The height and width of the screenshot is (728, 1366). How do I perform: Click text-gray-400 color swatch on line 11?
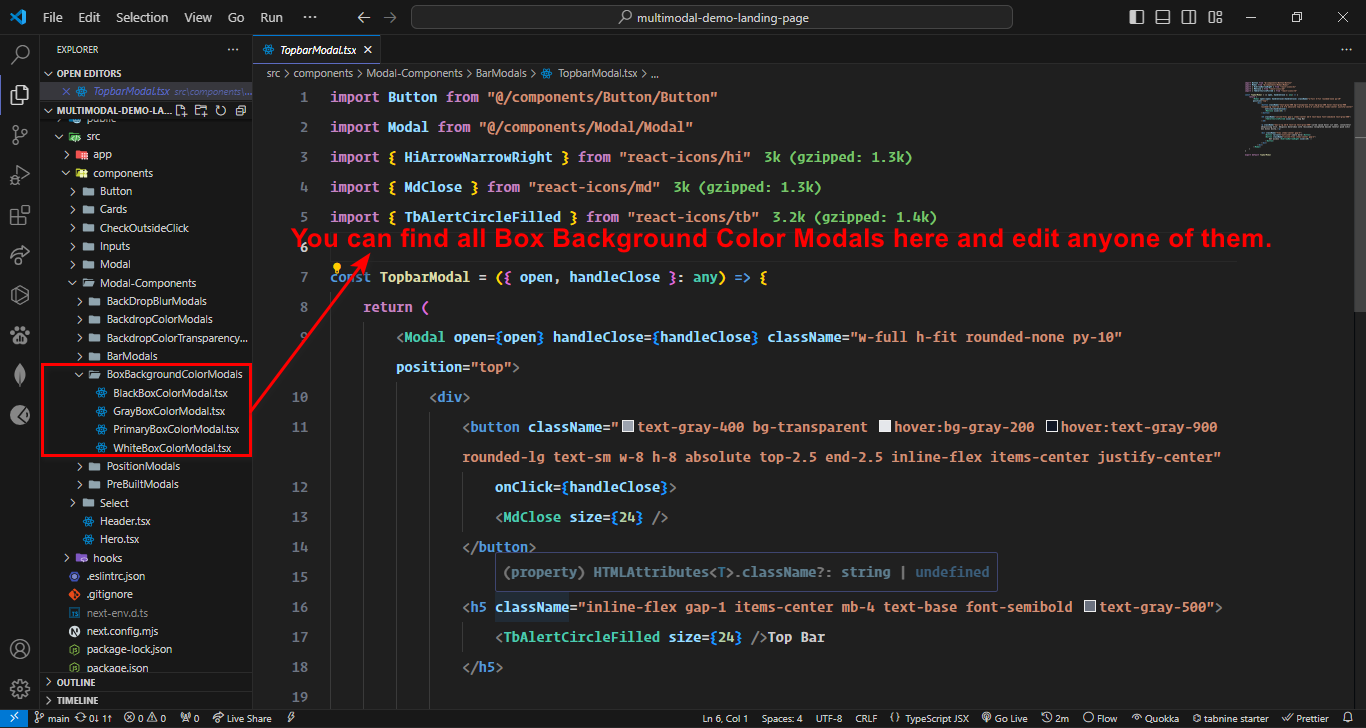click(x=628, y=427)
